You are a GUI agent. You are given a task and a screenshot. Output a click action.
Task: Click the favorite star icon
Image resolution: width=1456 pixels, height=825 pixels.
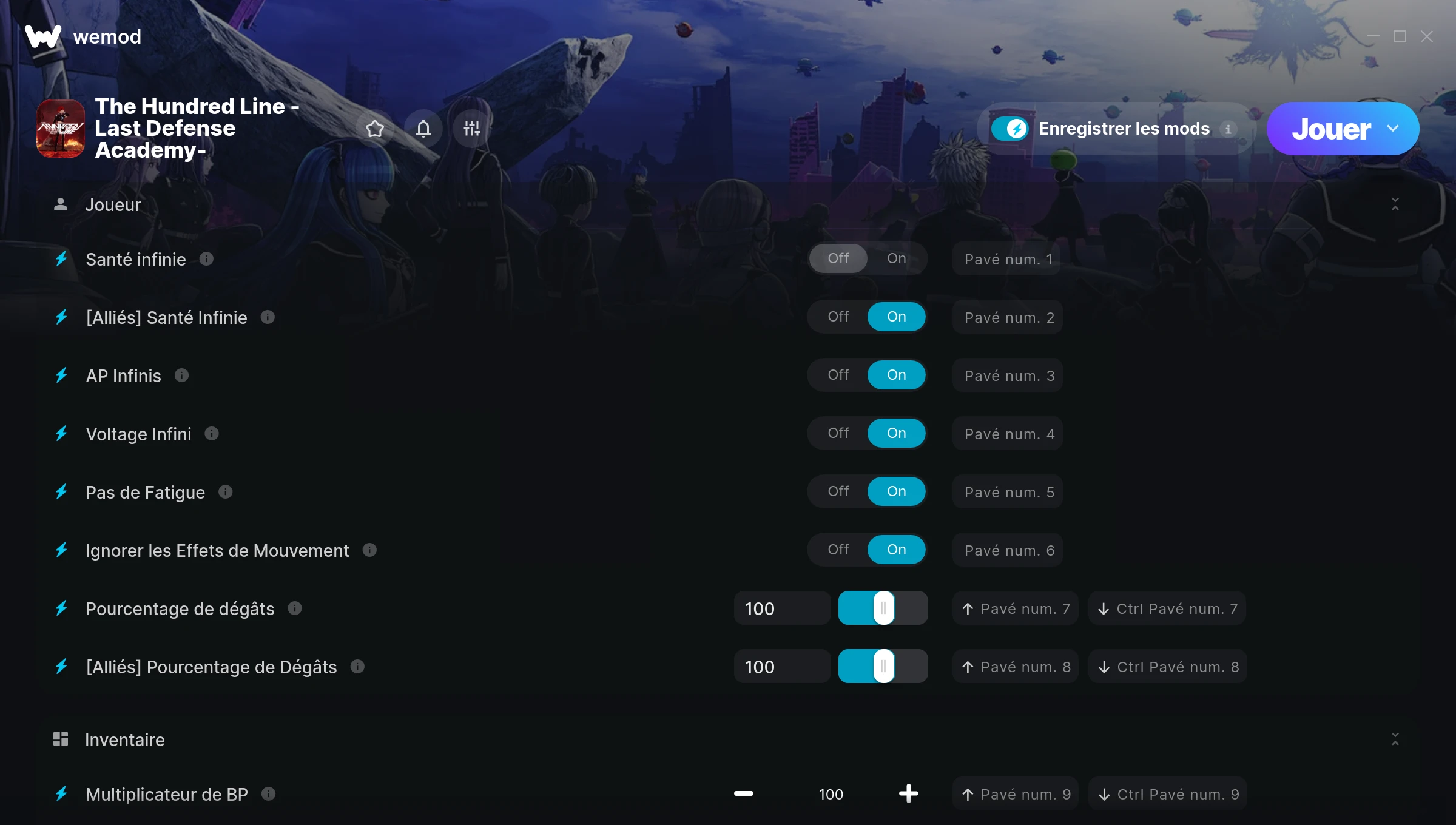coord(375,129)
